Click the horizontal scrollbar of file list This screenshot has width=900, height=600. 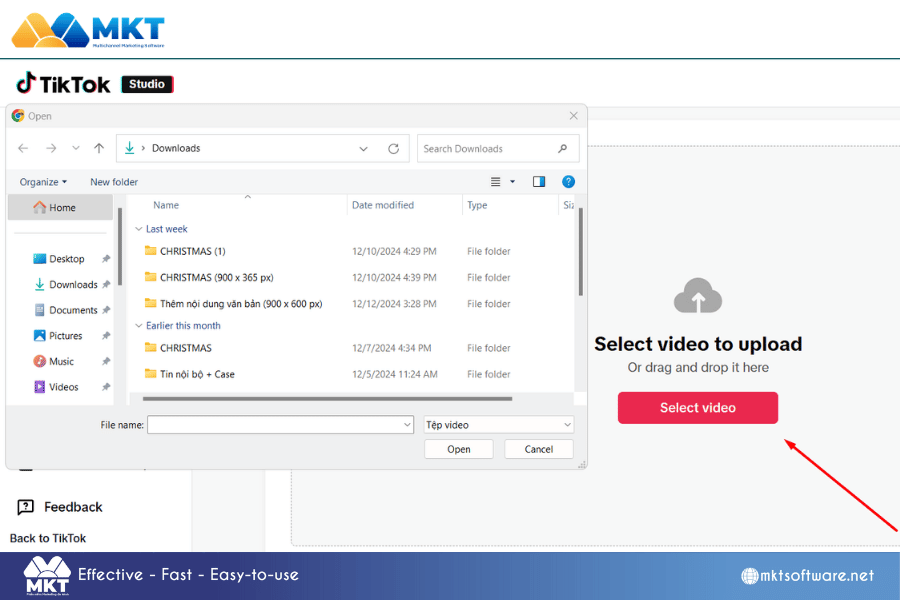[x=327, y=398]
